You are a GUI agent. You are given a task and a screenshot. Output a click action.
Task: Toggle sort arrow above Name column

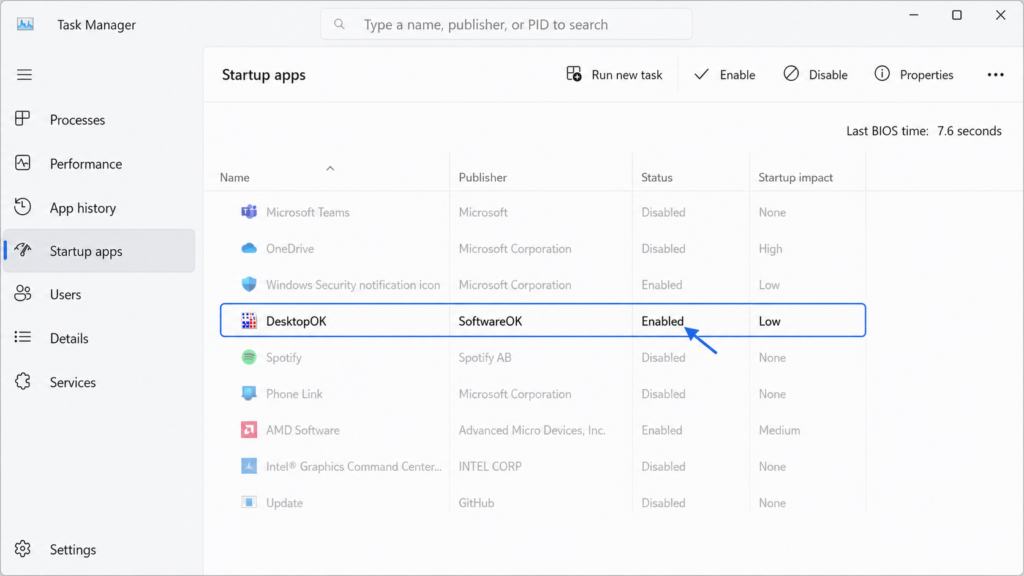(x=330, y=168)
